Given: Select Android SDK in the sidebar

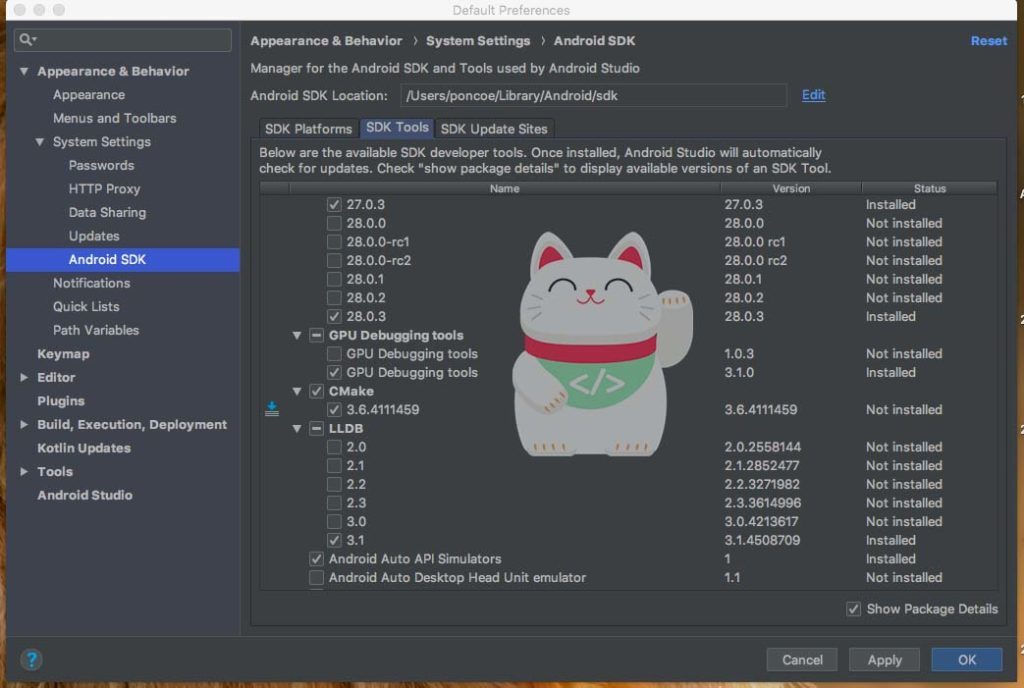Looking at the screenshot, I should pyautogui.click(x=123, y=259).
